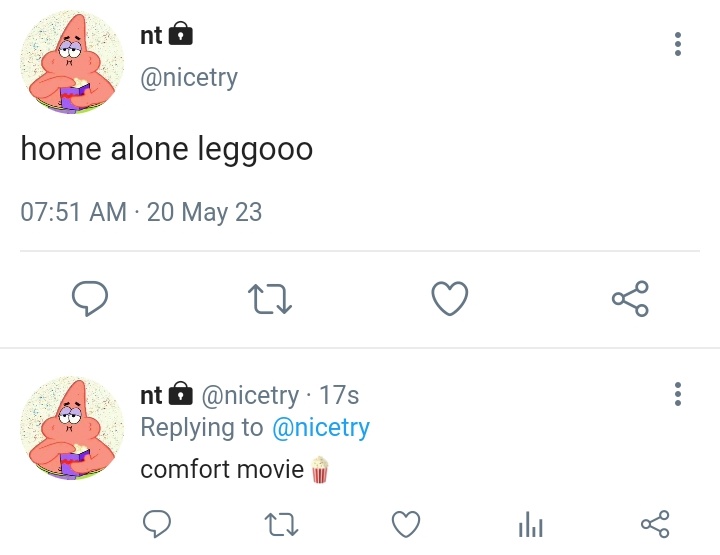This screenshot has width=720, height=555.
Task: Click the "nt" display name on the reply
Action: pos(151,395)
